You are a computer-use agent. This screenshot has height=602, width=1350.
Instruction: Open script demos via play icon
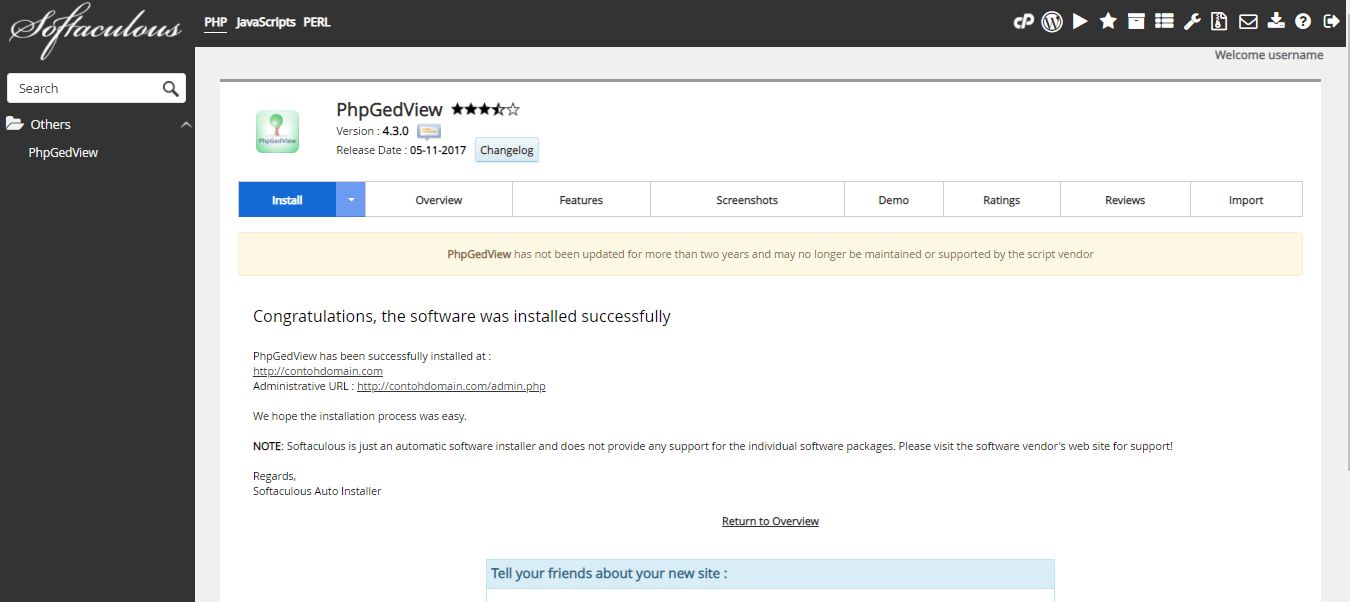1080,21
